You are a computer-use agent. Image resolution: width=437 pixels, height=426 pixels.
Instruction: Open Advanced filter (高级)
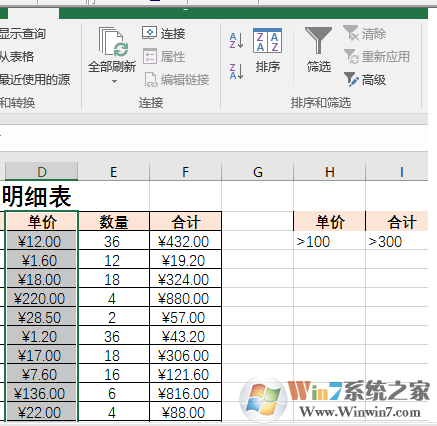tap(365, 80)
